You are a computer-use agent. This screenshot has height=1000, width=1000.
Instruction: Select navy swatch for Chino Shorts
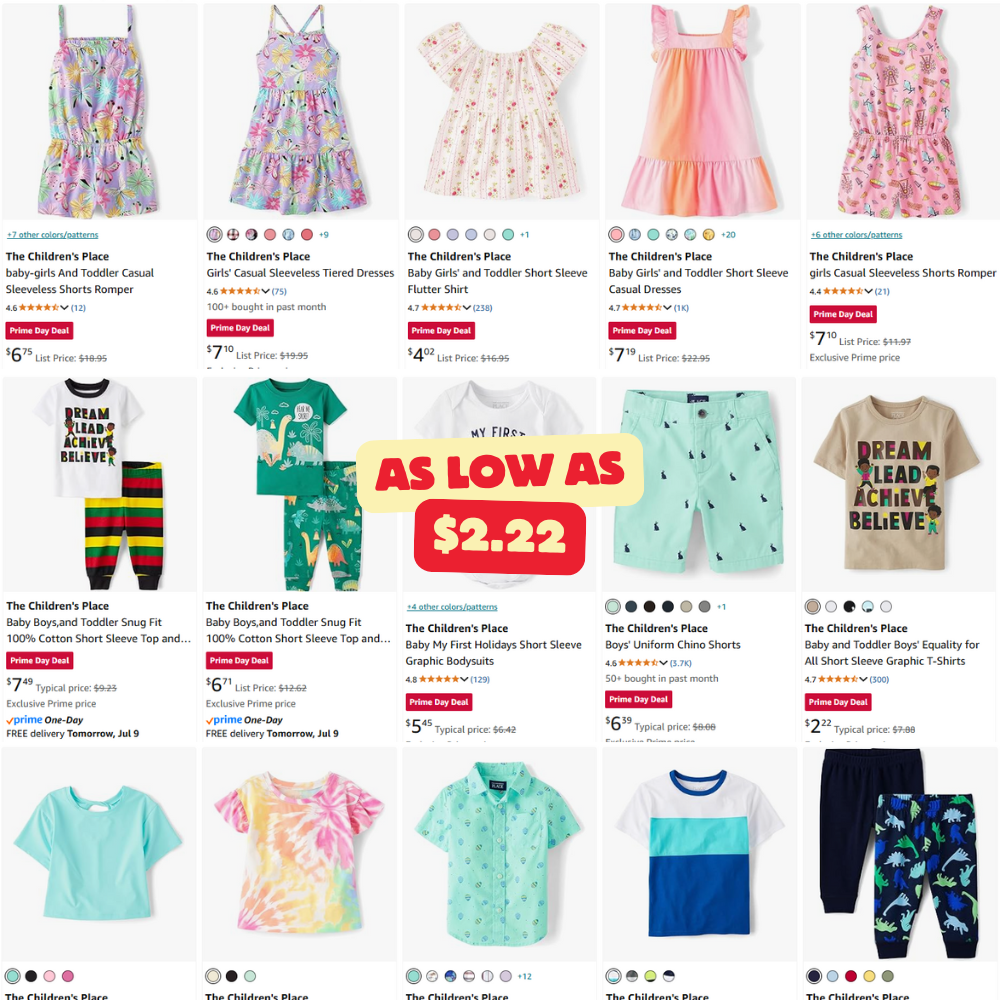click(668, 607)
